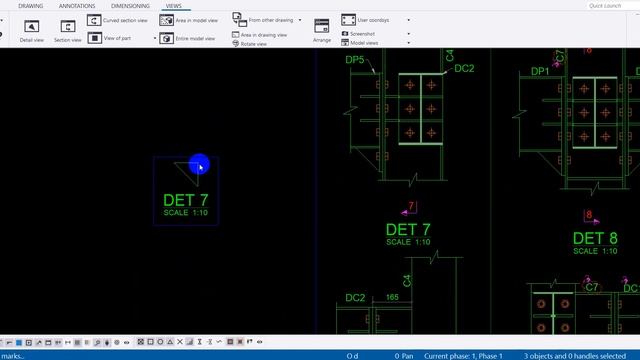Switch to the DRAWING ribbon tab

31,6
